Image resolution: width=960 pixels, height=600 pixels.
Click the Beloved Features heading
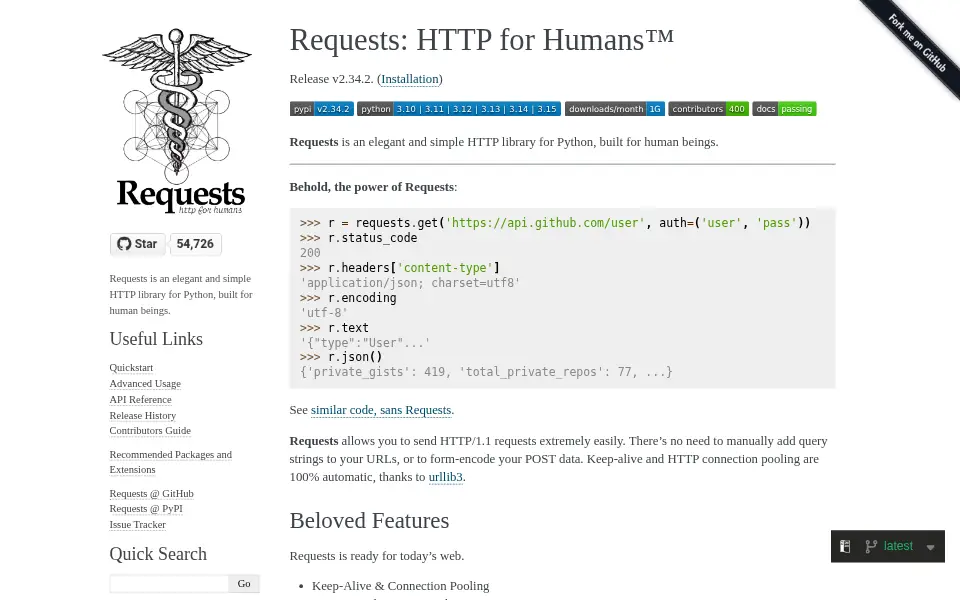pos(369,520)
